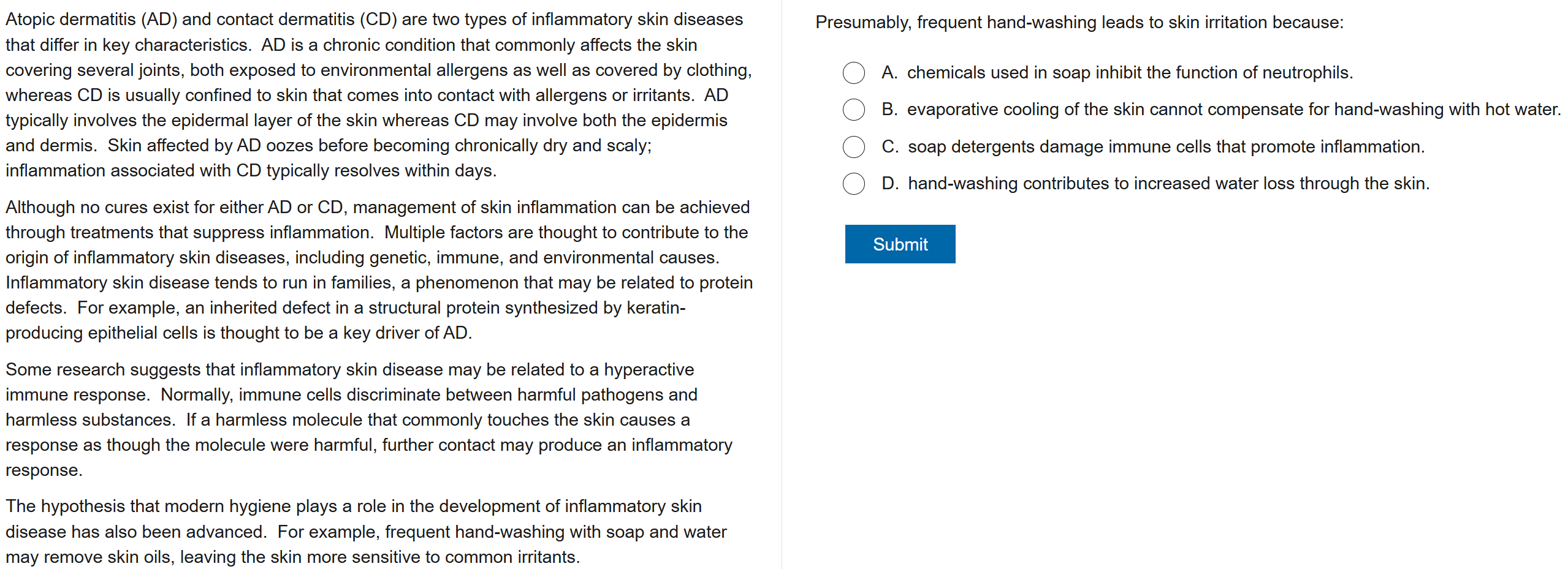Click the "B." letter label
1568x569 pixels.
click(889, 110)
